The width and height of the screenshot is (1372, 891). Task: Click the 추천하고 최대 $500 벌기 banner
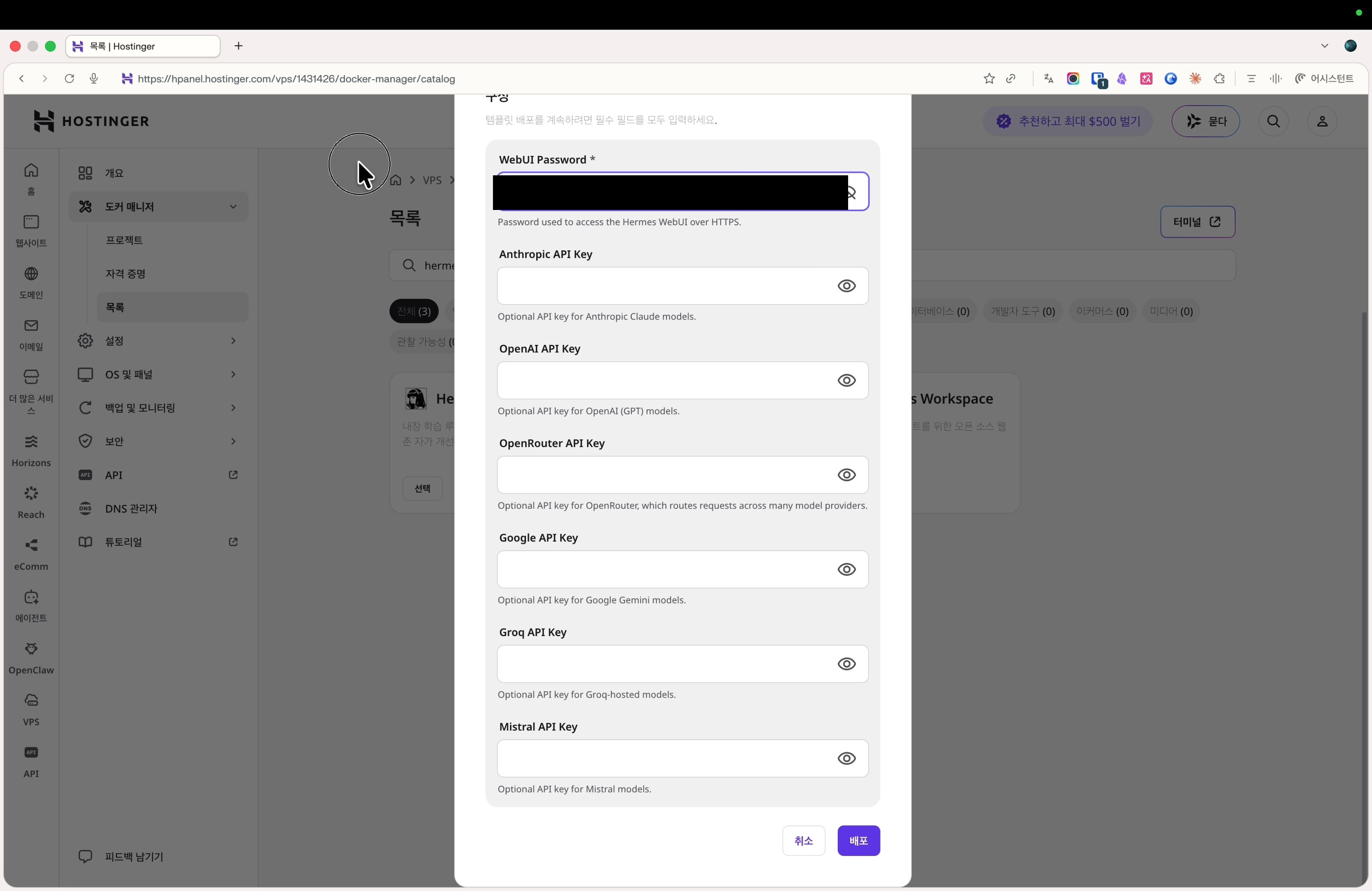pyautogui.click(x=1068, y=121)
